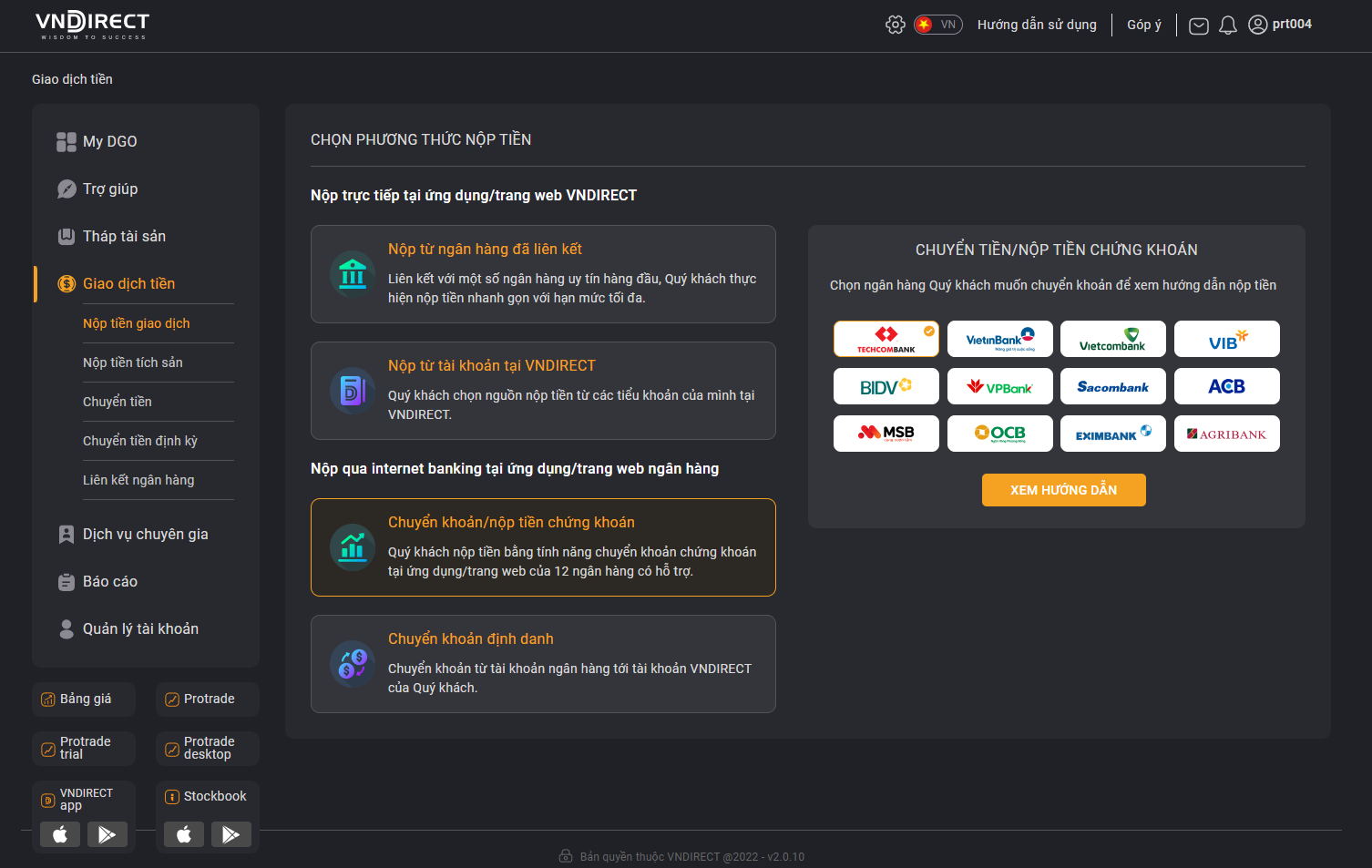Click the Hướng dẫn sử dụng link
The width and height of the screenshot is (1372, 868).
pos(1037,25)
